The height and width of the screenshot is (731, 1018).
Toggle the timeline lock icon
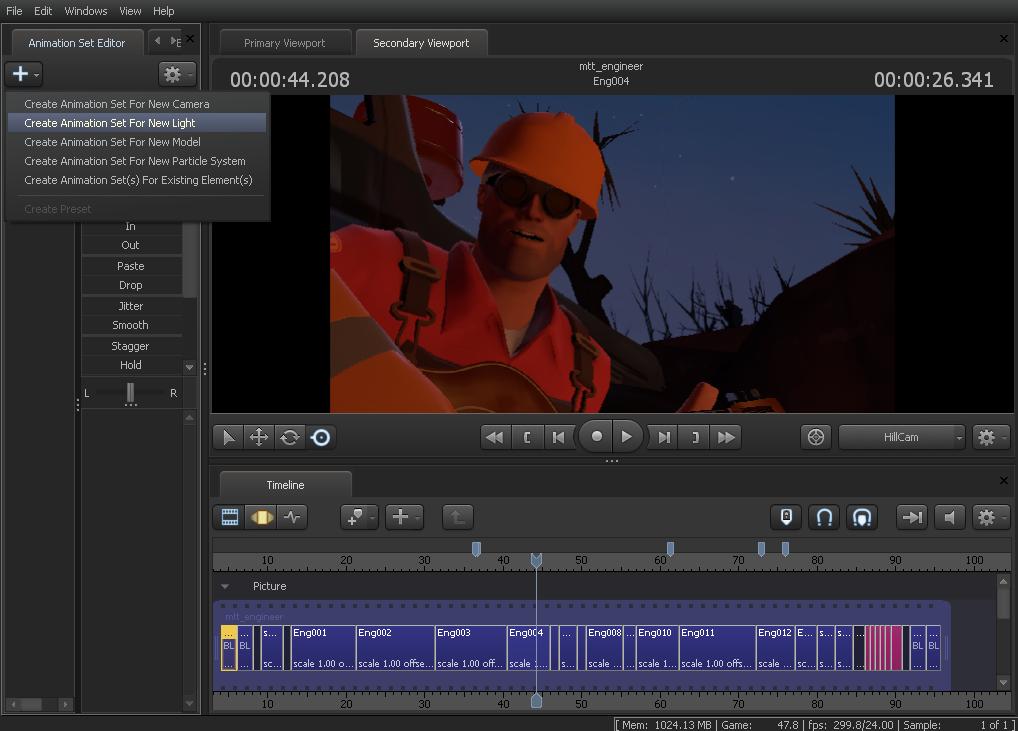[x=786, y=517]
